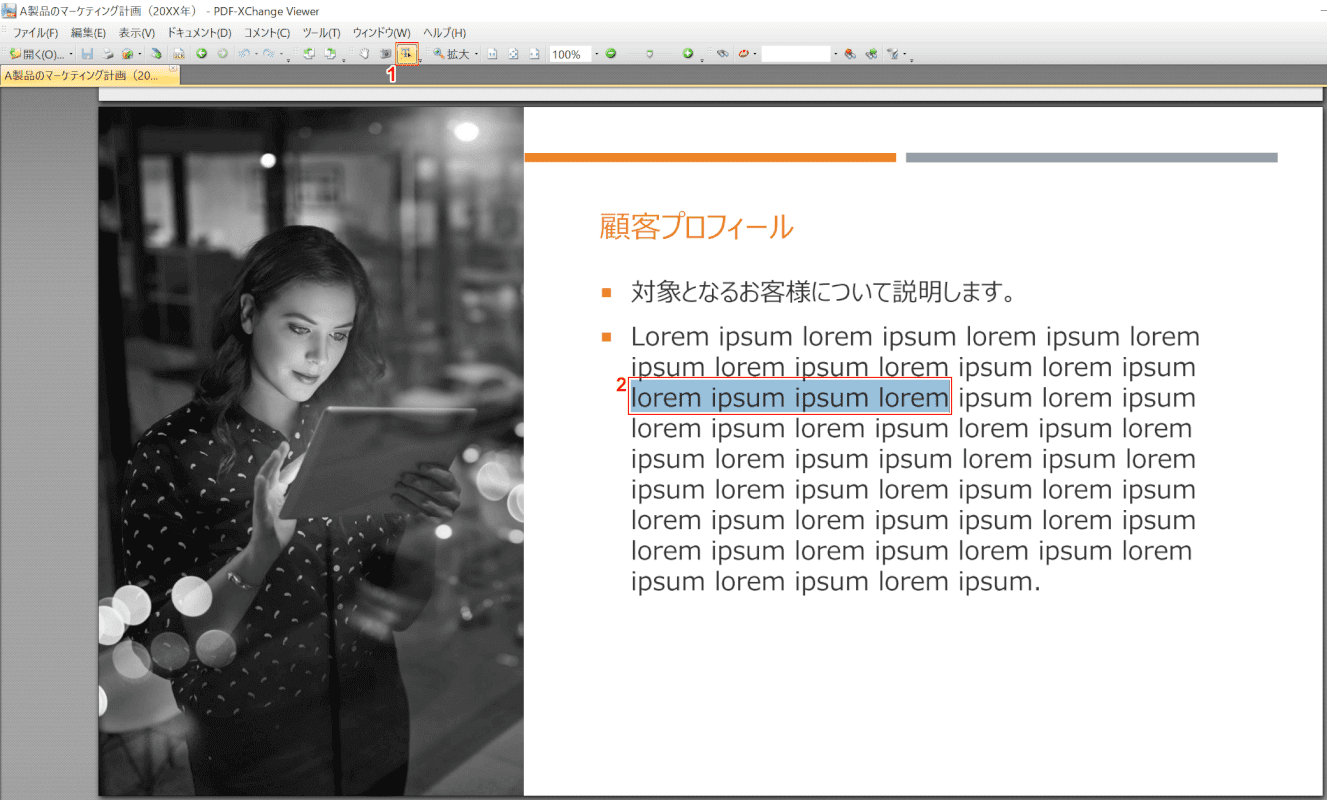The image size is (1327, 800).
Task: Click the zoom slider handle
Action: 649,54
